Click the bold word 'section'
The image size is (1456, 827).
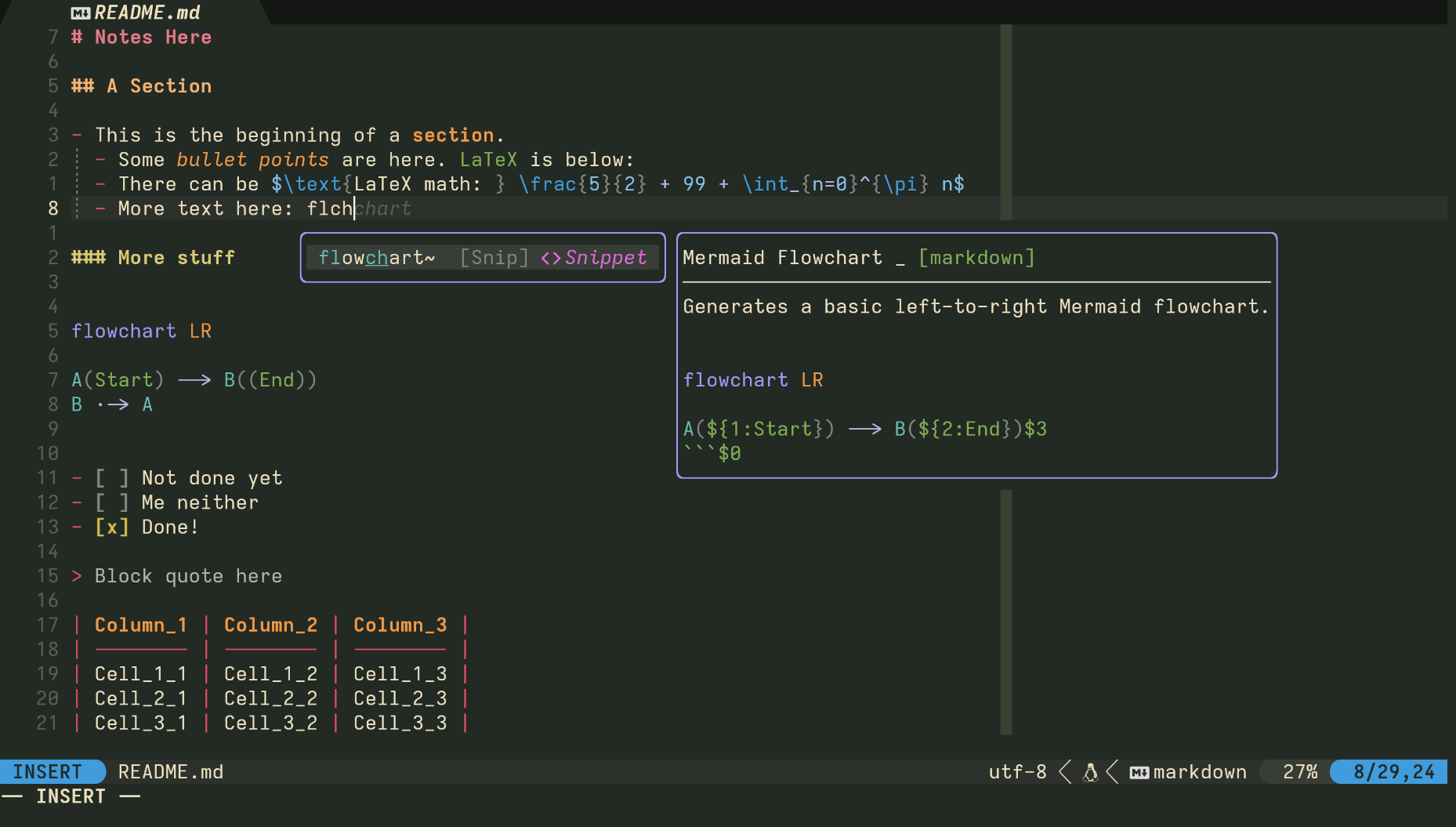coord(453,136)
